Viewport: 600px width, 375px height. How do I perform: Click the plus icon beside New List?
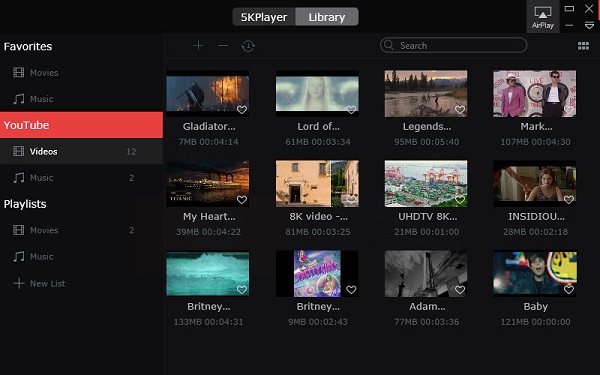(x=19, y=284)
